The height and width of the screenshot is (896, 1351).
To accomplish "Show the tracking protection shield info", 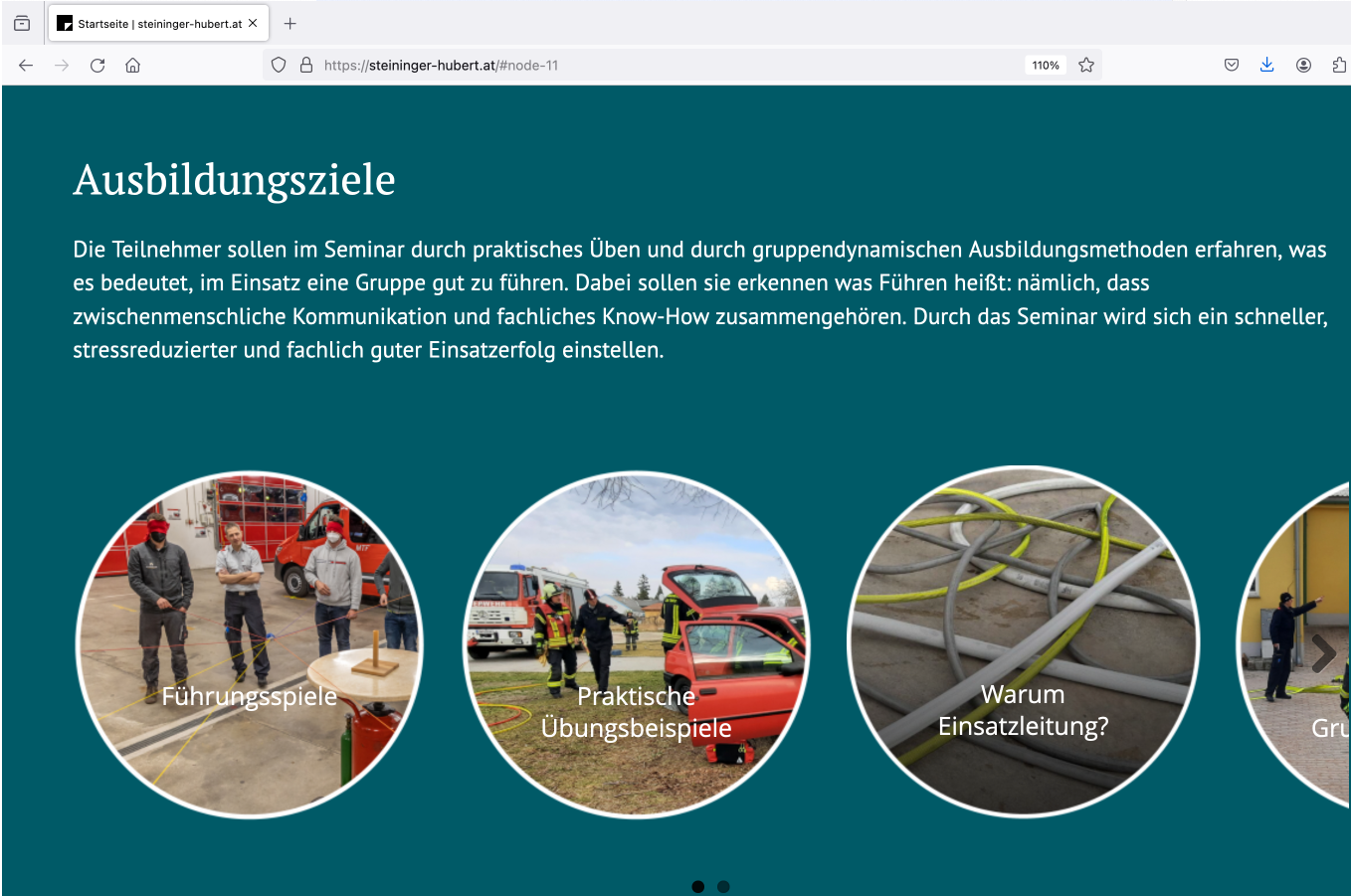I will tap(279, 66).
